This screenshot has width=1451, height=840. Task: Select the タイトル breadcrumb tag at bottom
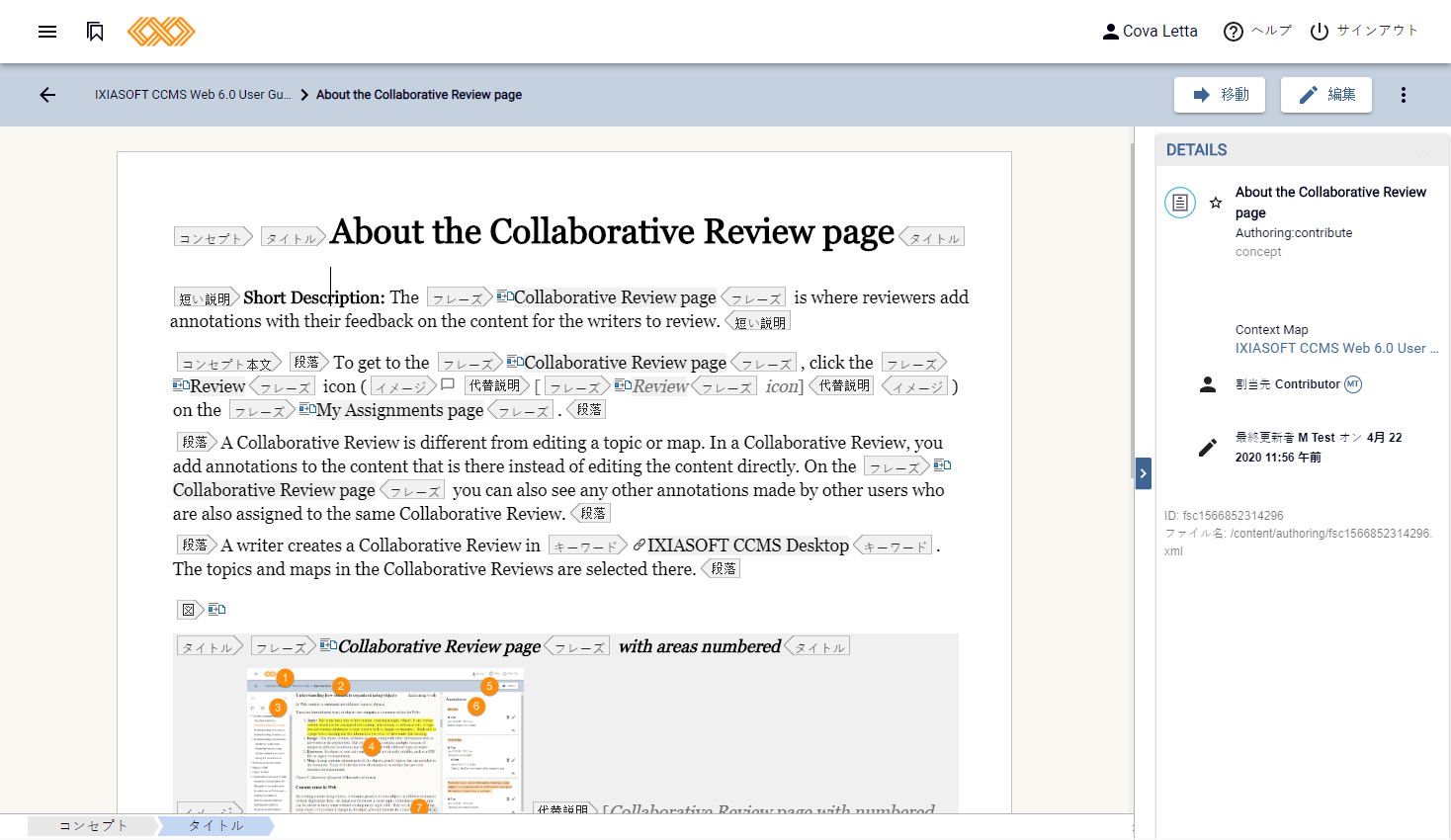215,826
